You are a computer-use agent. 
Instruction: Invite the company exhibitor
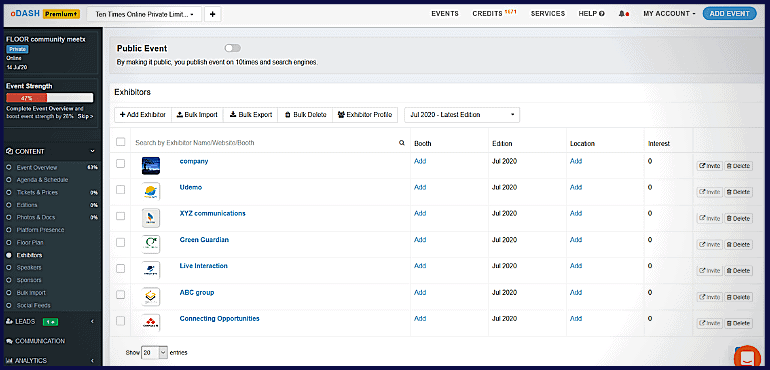(709, 166)
